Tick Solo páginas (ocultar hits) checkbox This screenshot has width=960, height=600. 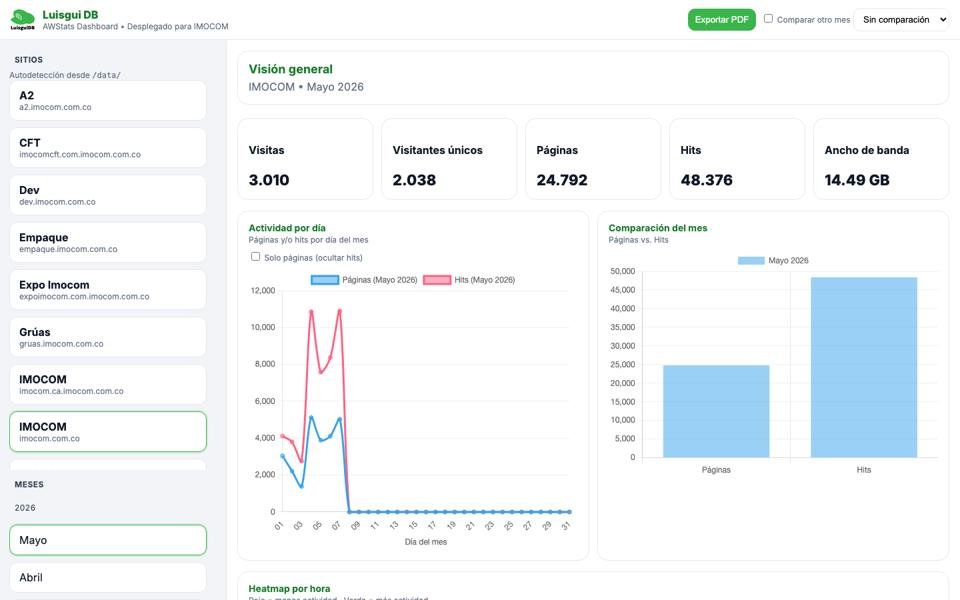click(255, 257)
